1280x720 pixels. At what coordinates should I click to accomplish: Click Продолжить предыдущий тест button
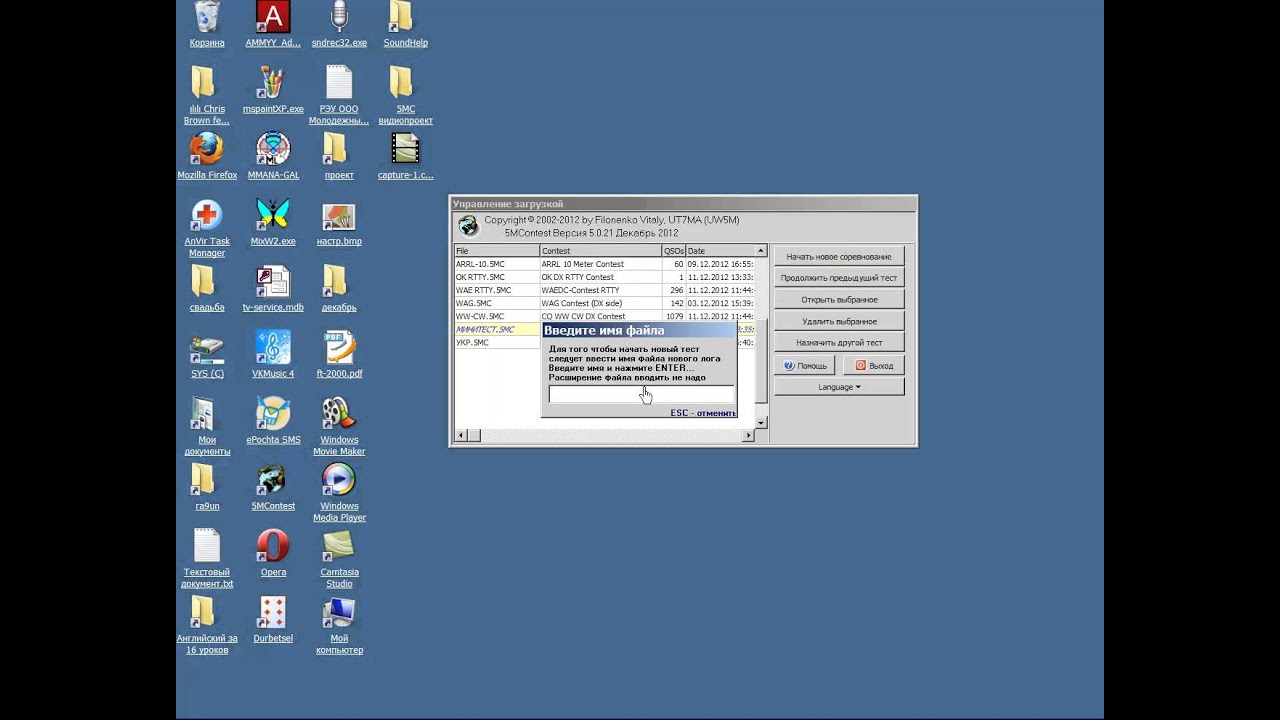[x=839, y=278]
